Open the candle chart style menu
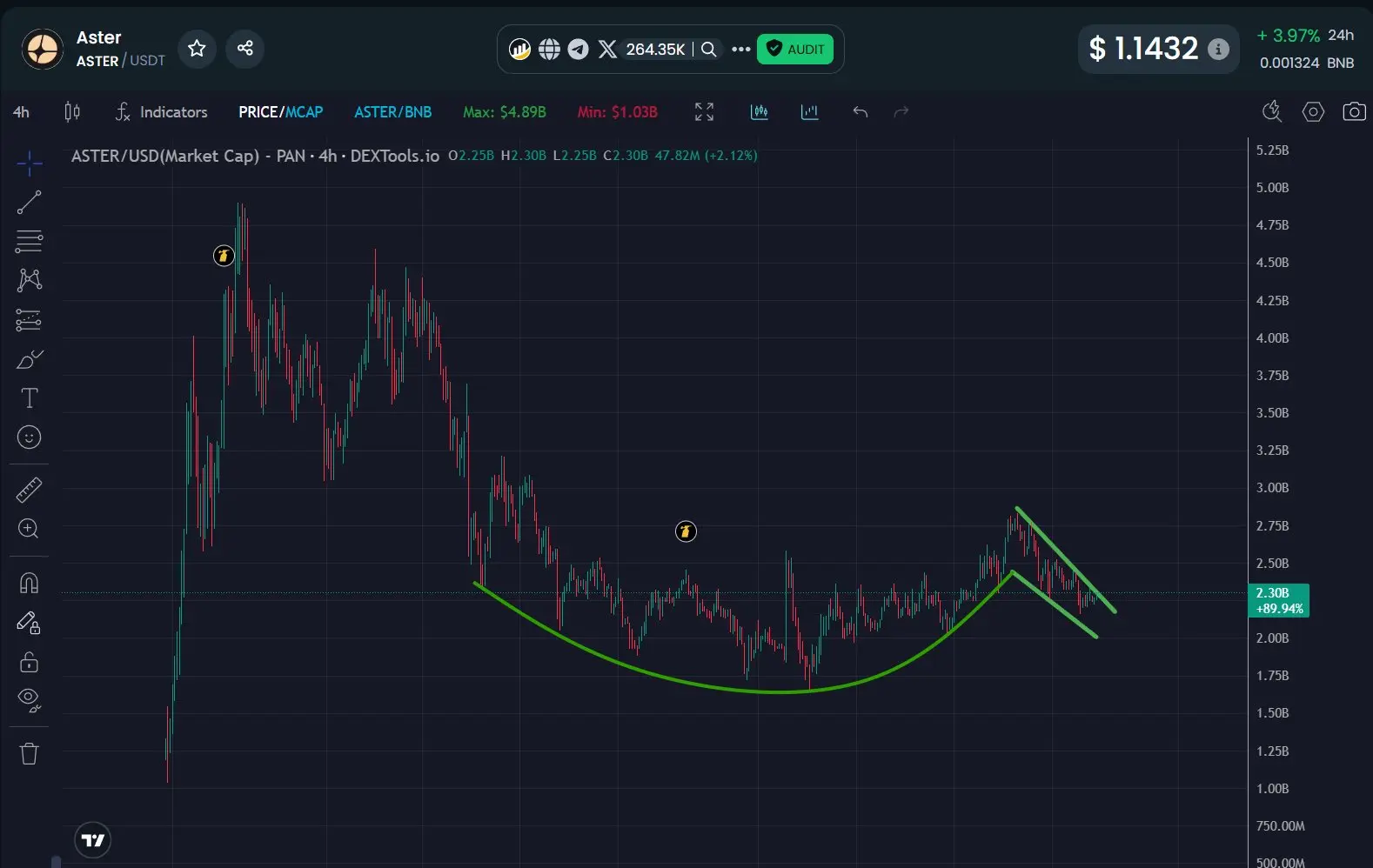 tap(72, 111)
